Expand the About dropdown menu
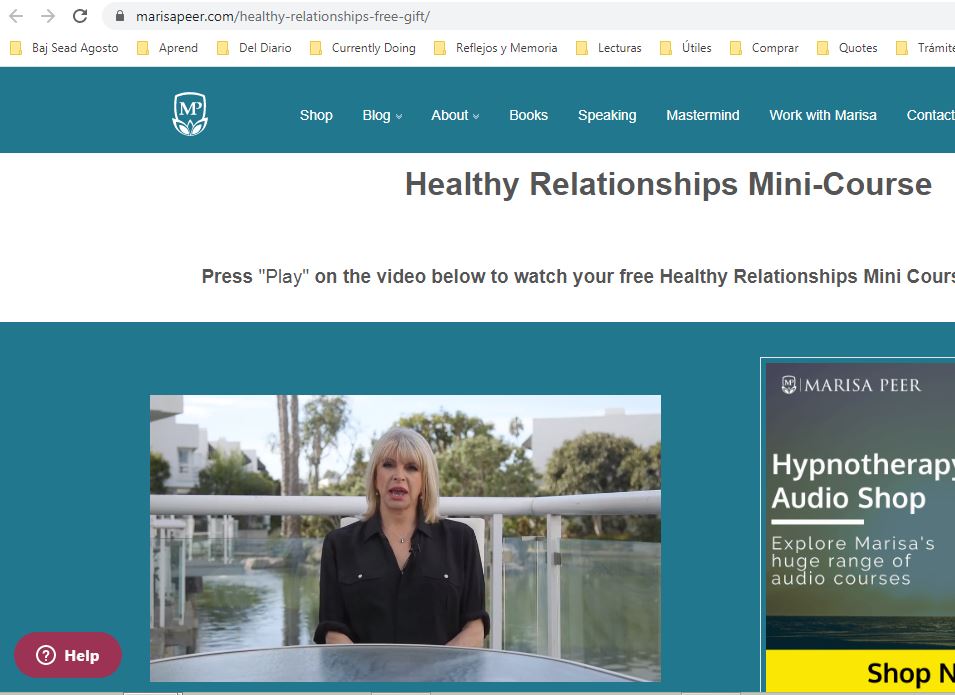The width and height of the screenshot is (955, 695). (455, 115)
